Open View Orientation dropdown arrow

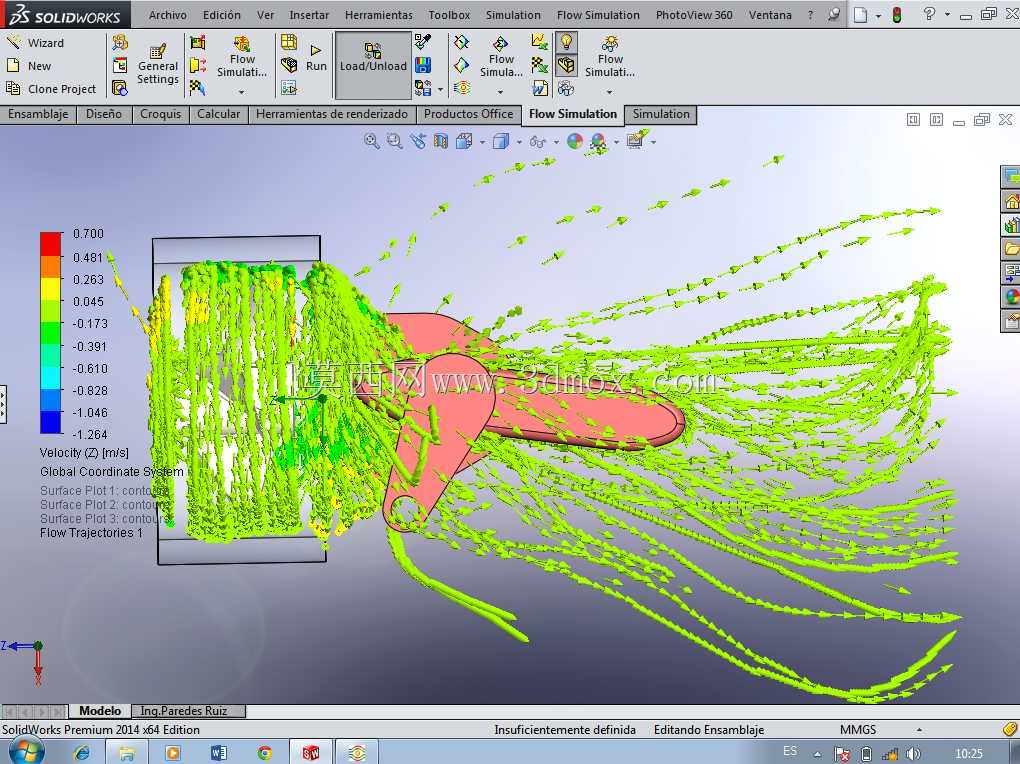pos(482,142)
